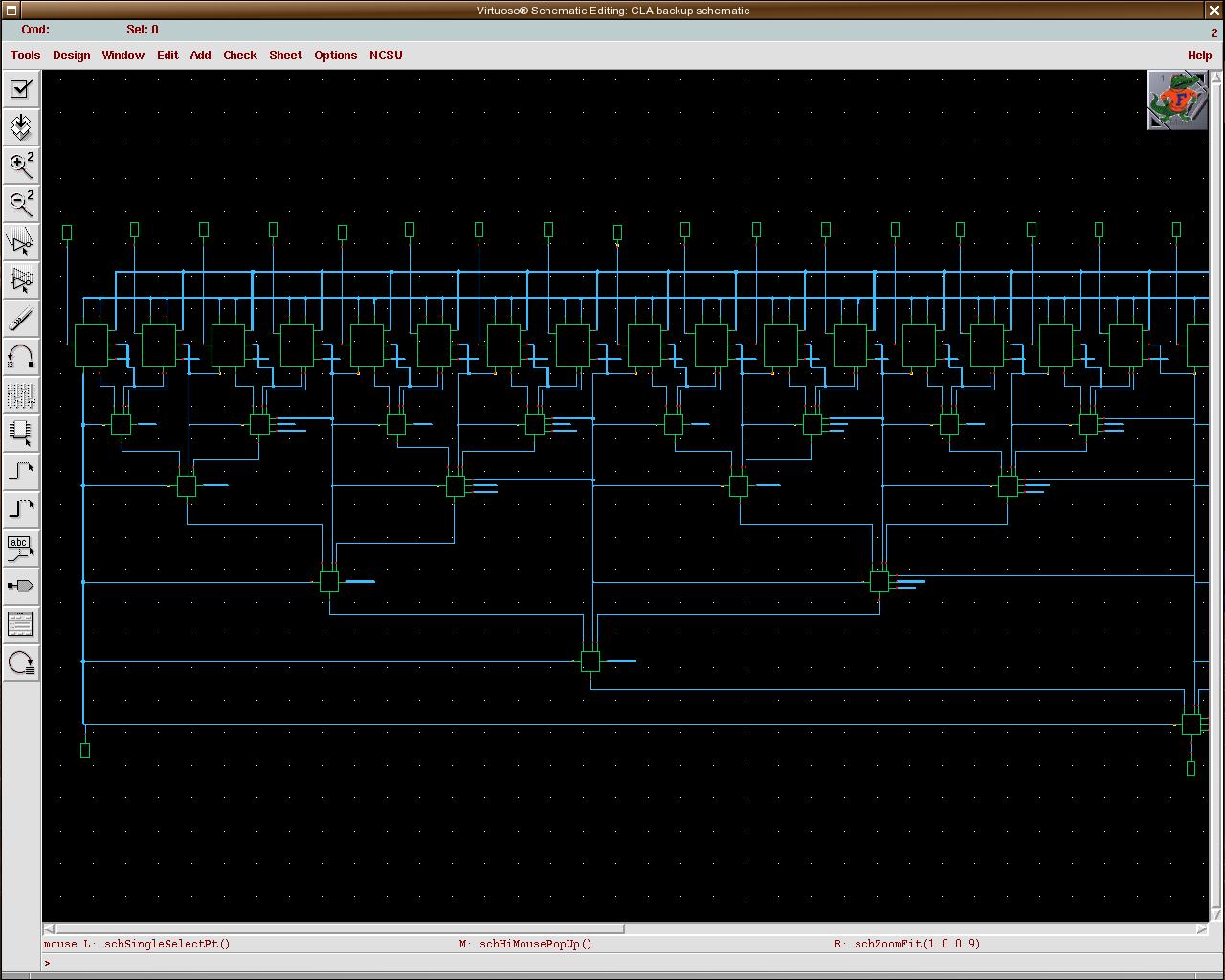Select the Add Pin icon
Image resolution: width=1225 pixels, height=980 pixels.
[21, 586]
